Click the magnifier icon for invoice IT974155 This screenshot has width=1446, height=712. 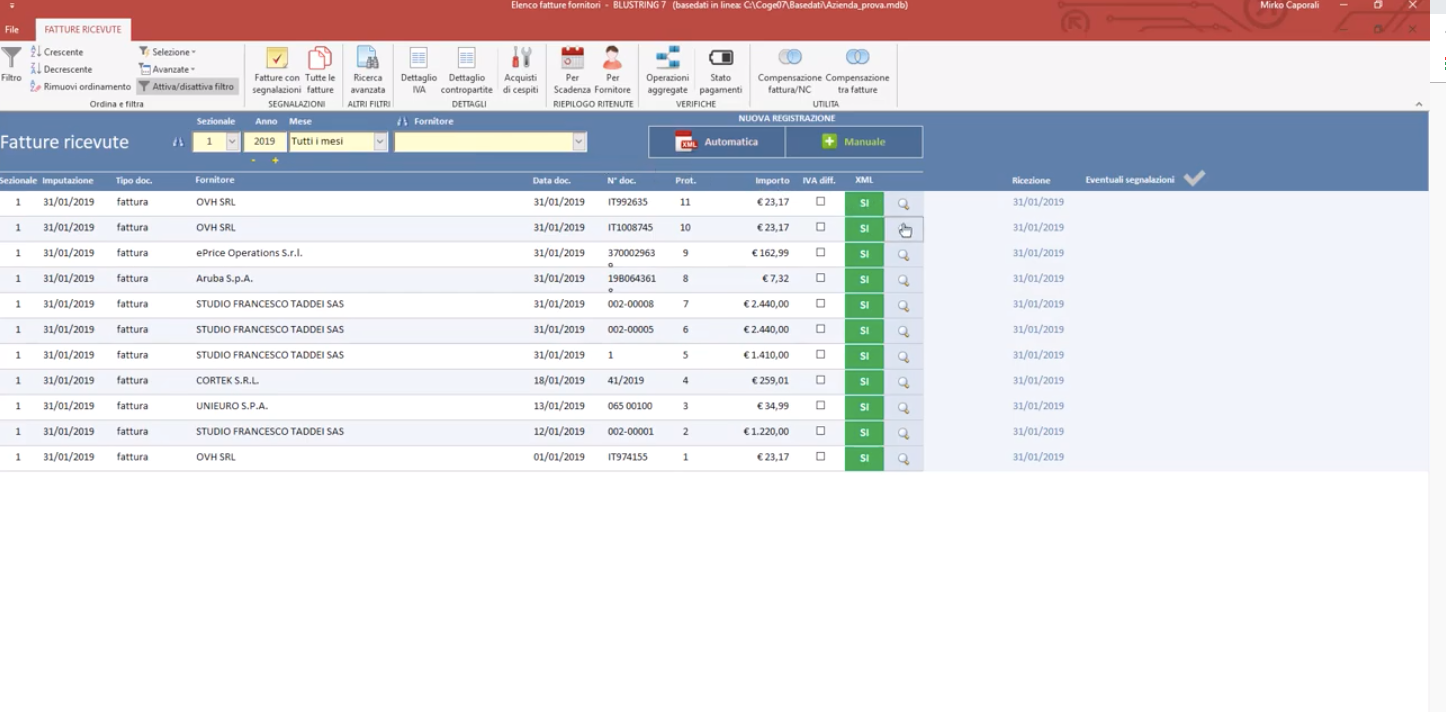tap(903, 458)
